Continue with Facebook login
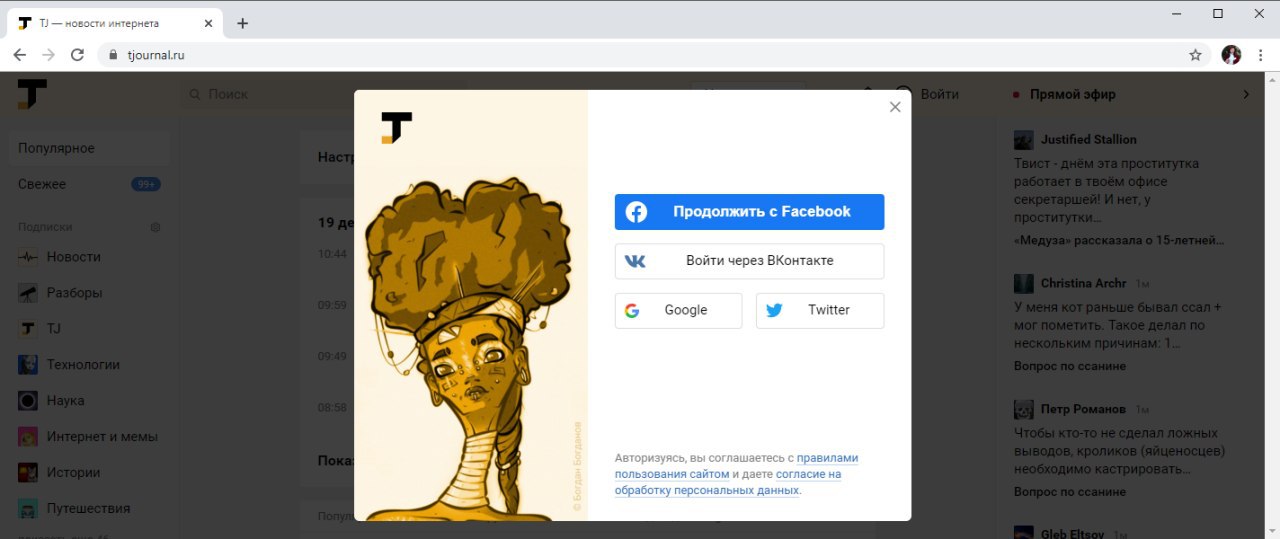 [x=750, y=212]
